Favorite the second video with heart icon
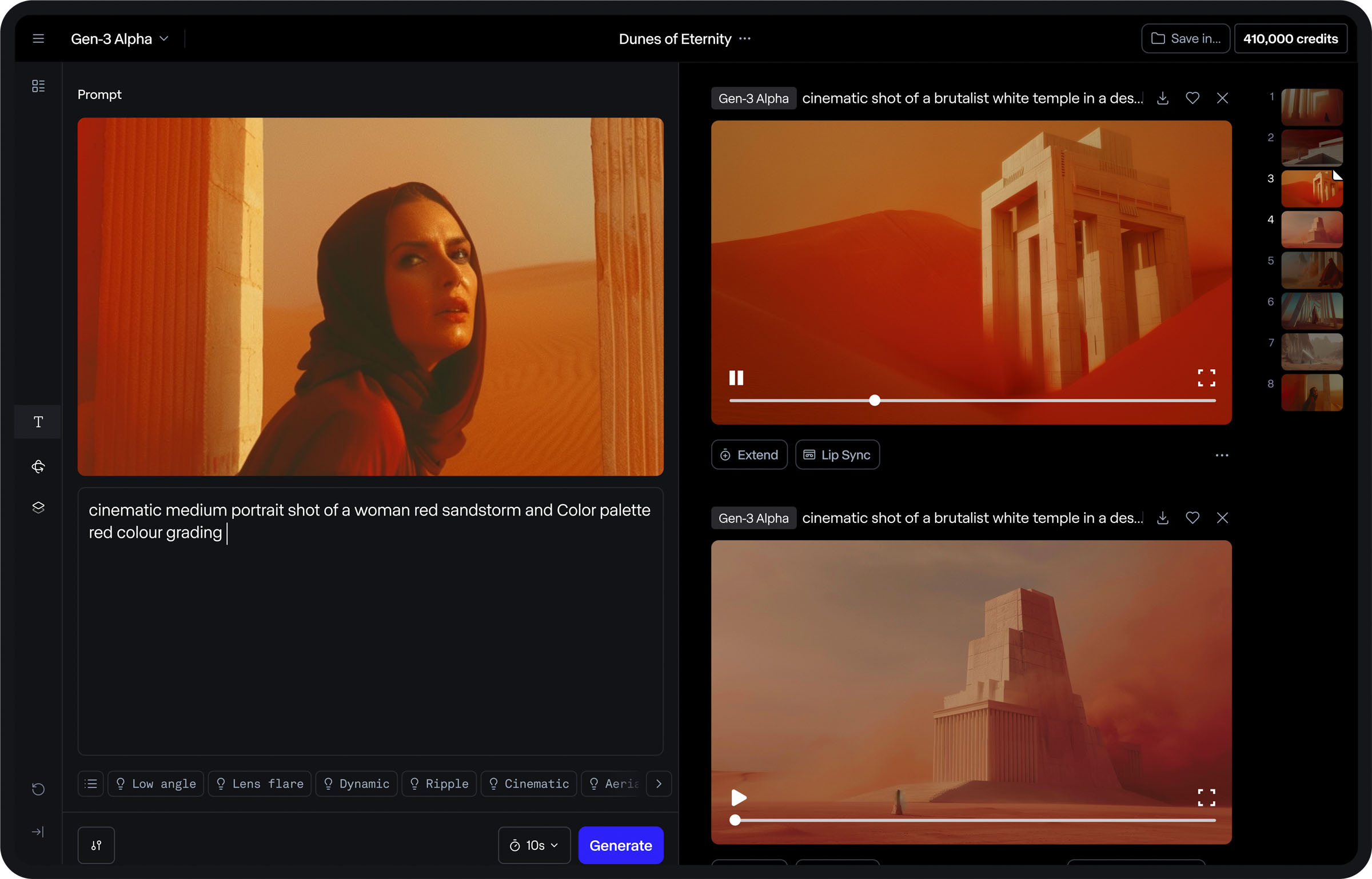1372x879 pixels. click(x=1192, y=518)
